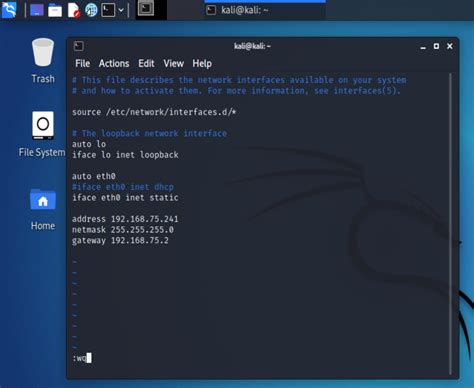Open the View menu
474x388 pixels.
173,63
